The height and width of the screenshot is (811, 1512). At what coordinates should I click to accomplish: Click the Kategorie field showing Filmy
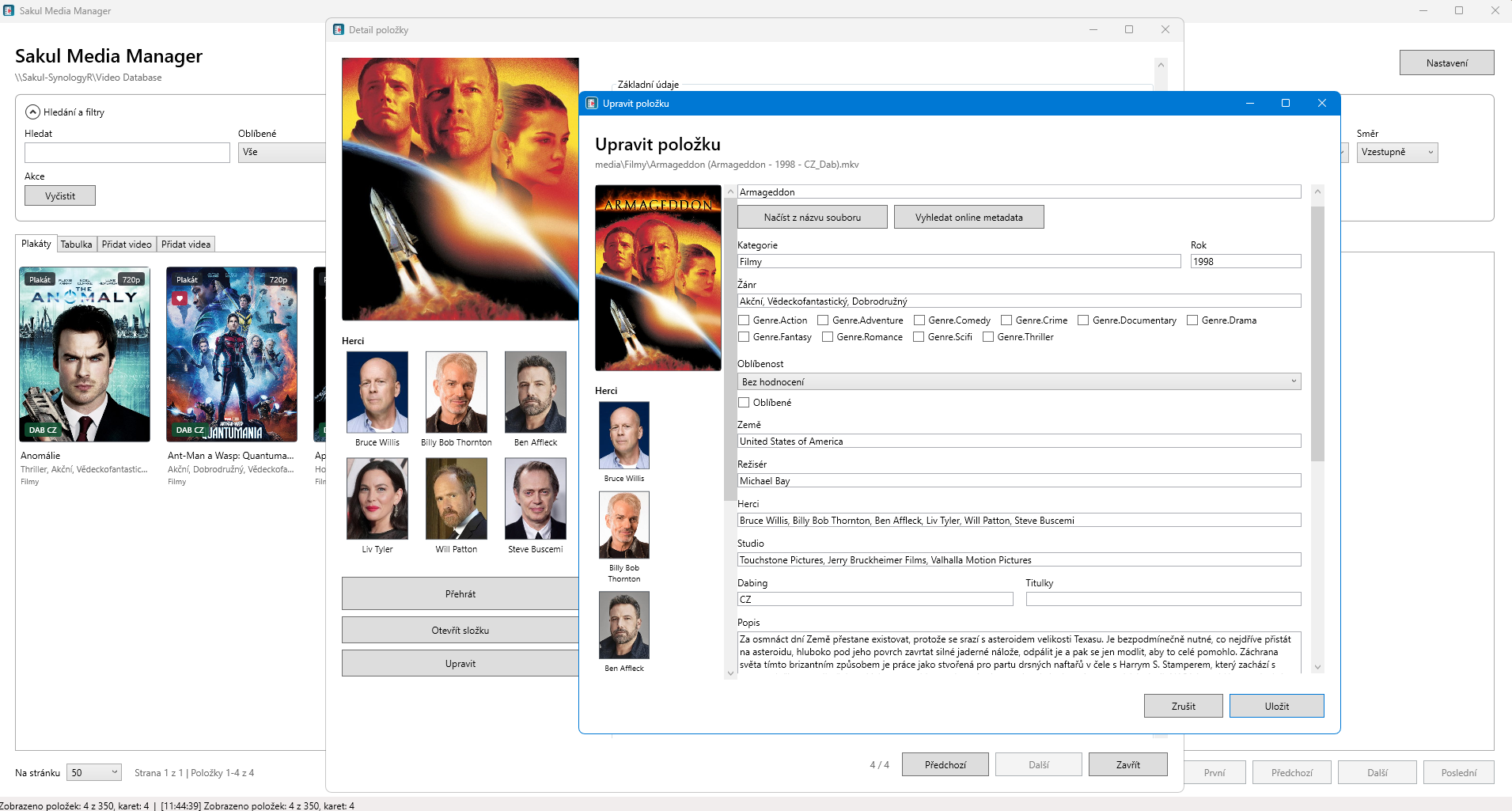click(959, 262)
